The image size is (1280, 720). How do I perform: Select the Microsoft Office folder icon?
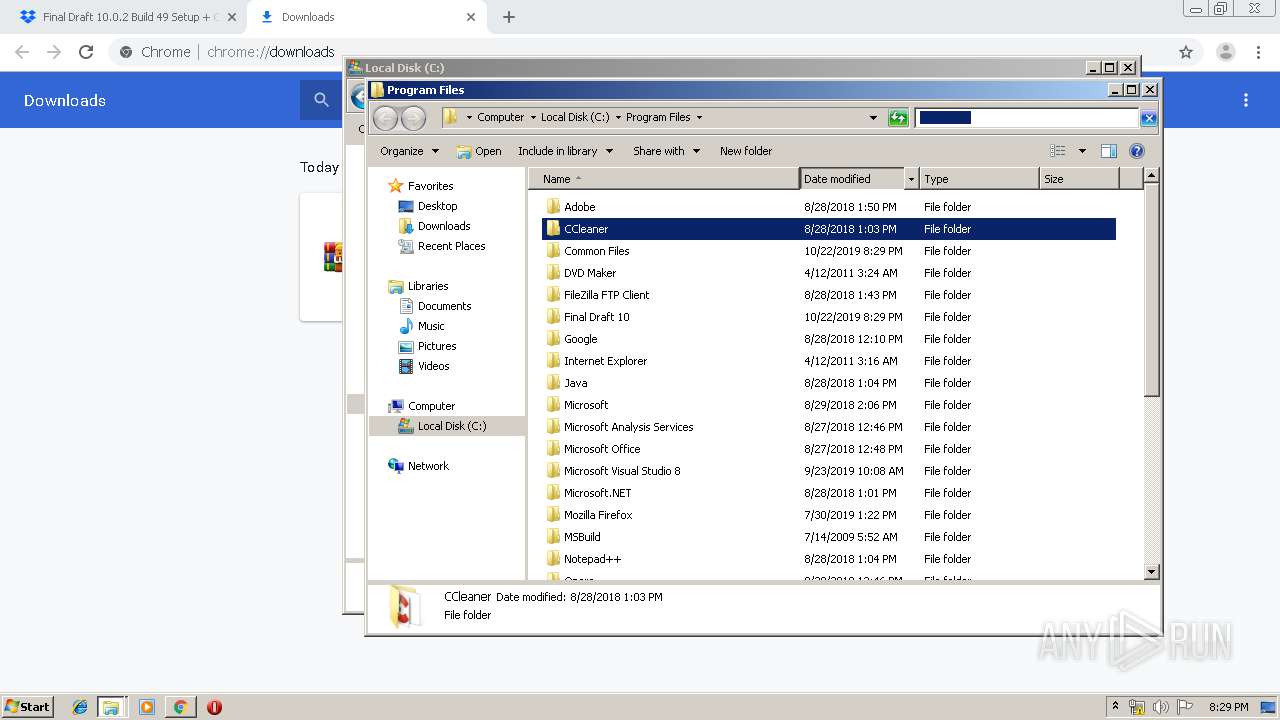point(553,449)
